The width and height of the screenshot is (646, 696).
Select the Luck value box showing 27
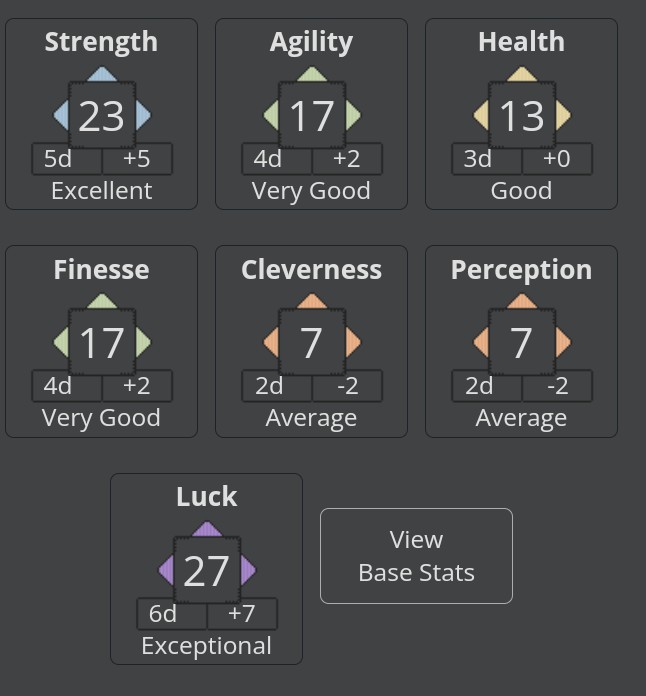pos(207,570)
